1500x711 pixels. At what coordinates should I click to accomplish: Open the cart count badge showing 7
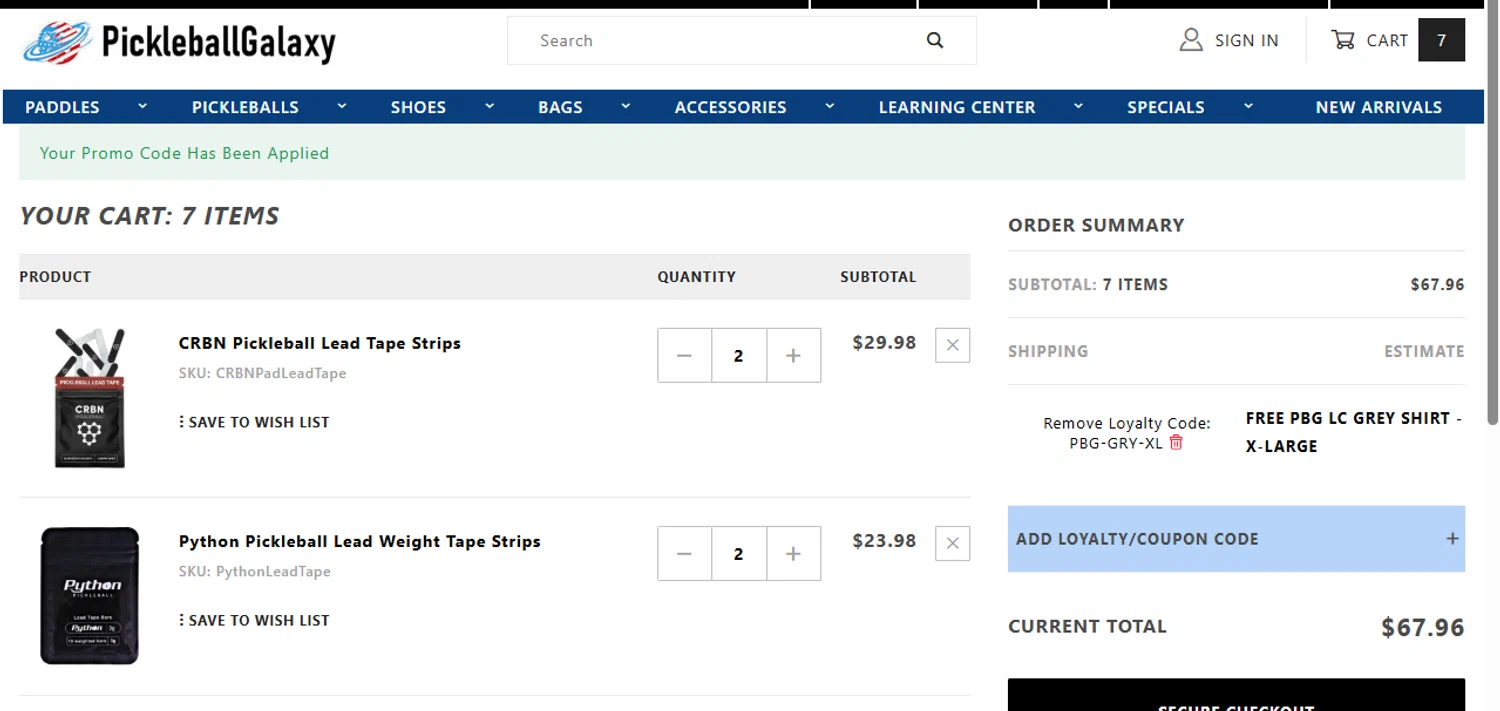[x=1441, y=40]
